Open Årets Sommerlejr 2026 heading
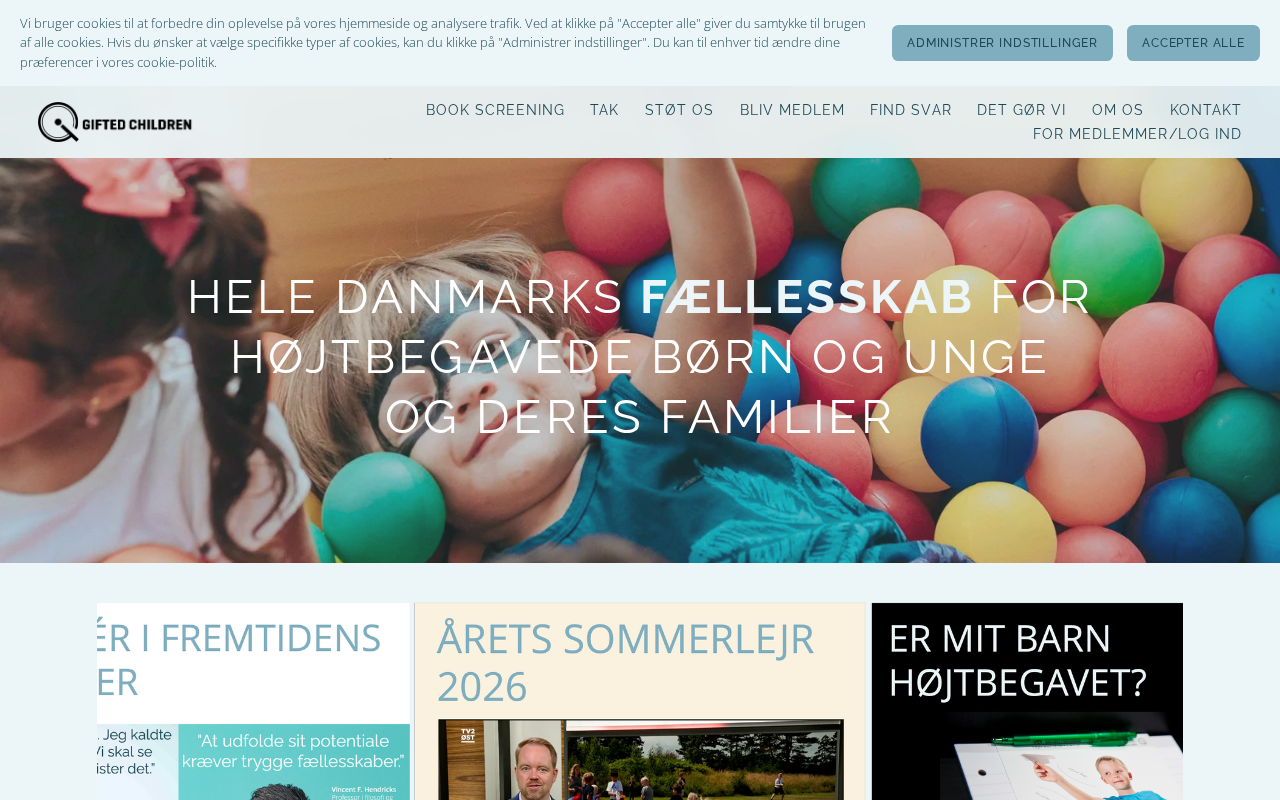 click(626, 662)
